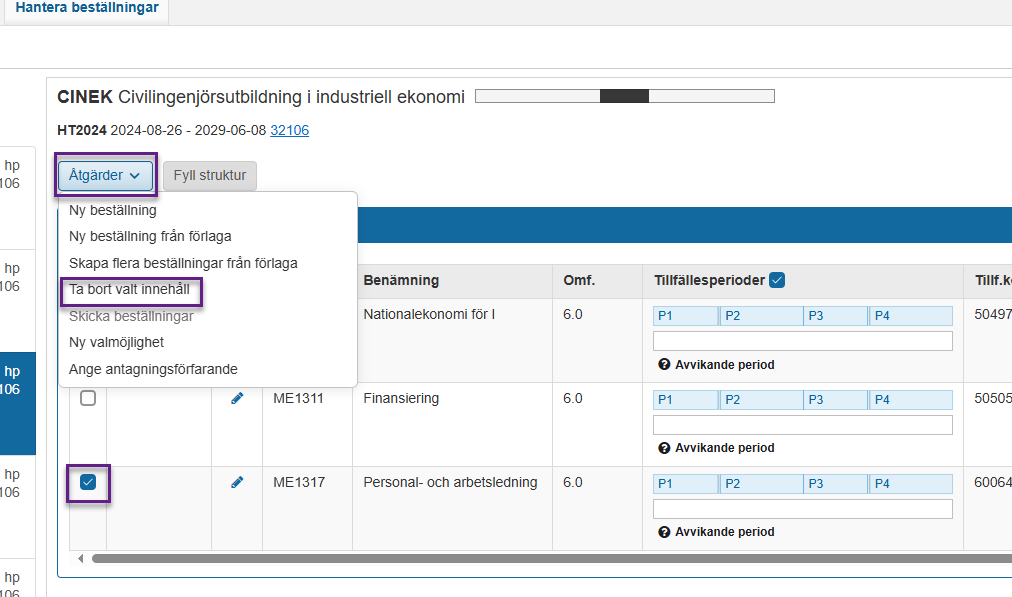
Task: Open Ange antagningsförfarande from the menu
Action: coord(153,369)
